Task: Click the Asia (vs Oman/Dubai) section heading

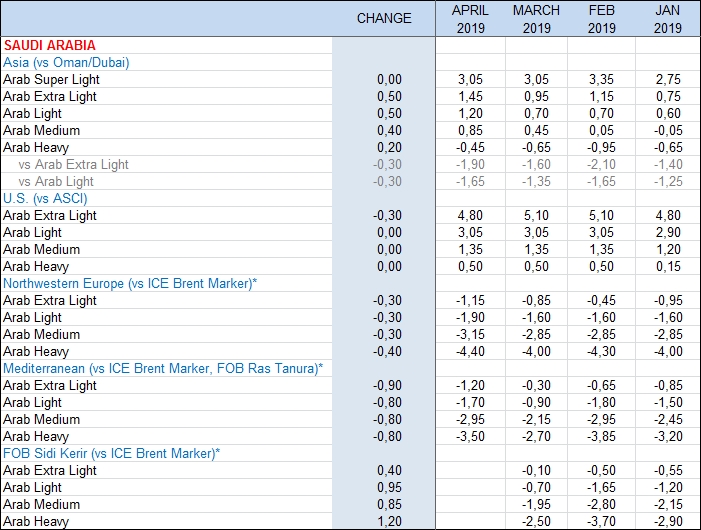Action: tap(66, 62)
